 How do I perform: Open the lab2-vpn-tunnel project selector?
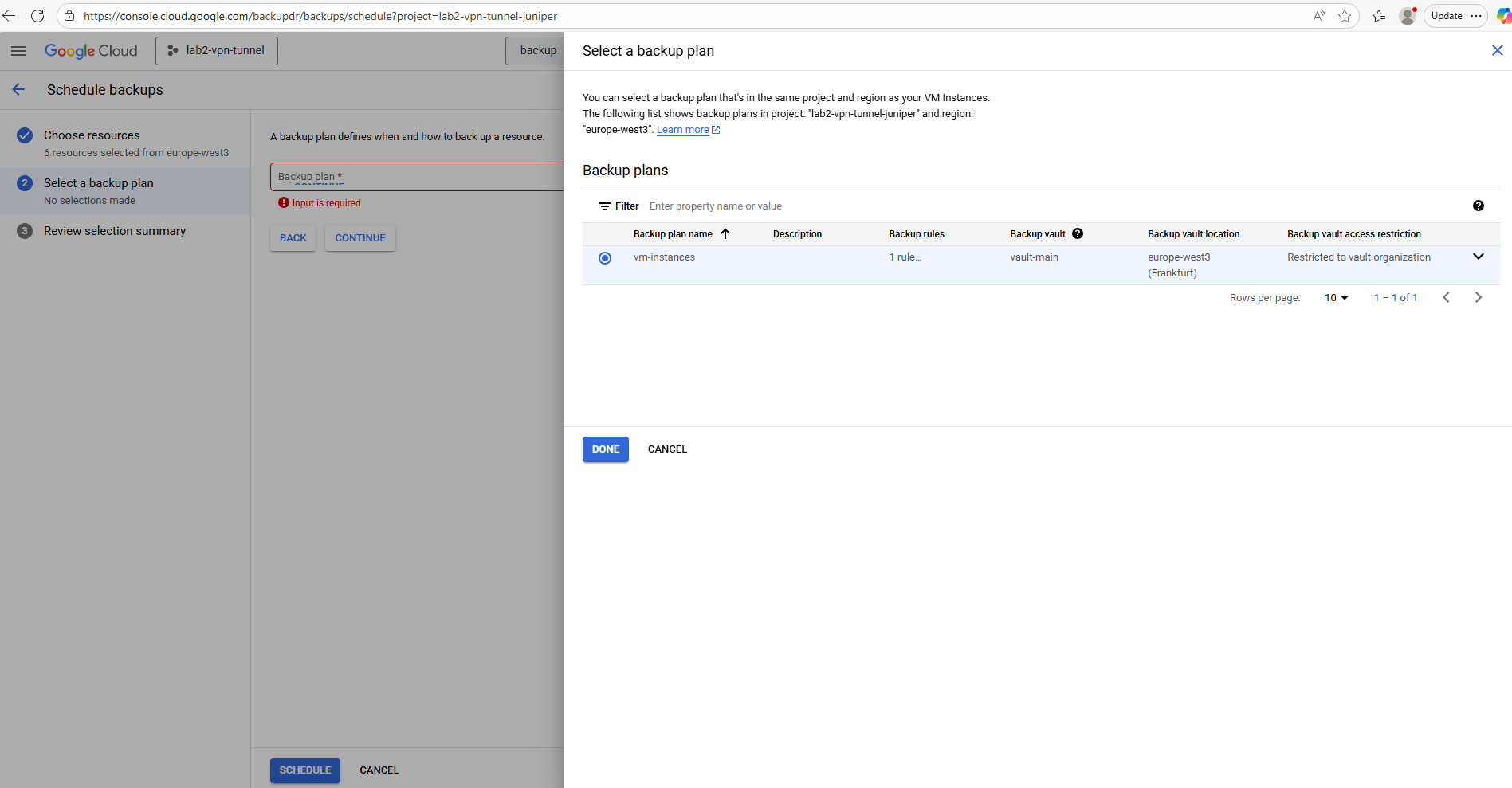[x=217, y=51]
